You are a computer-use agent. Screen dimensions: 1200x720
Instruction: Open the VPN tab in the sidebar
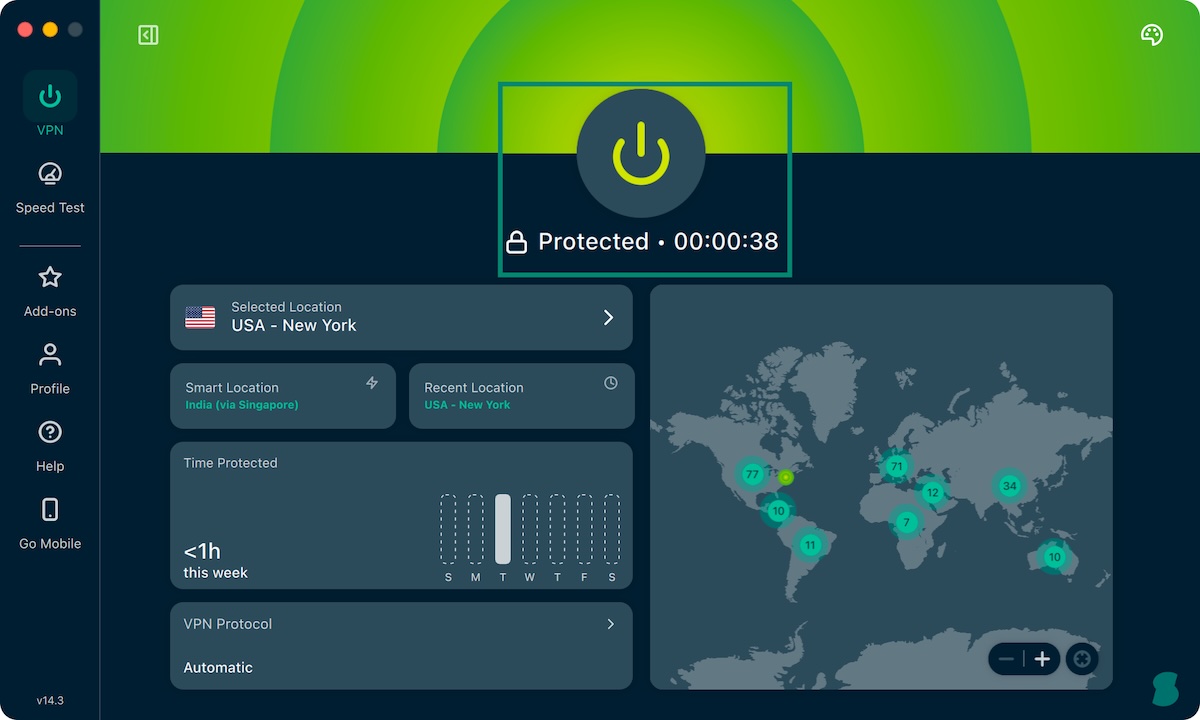coord(50,105)
